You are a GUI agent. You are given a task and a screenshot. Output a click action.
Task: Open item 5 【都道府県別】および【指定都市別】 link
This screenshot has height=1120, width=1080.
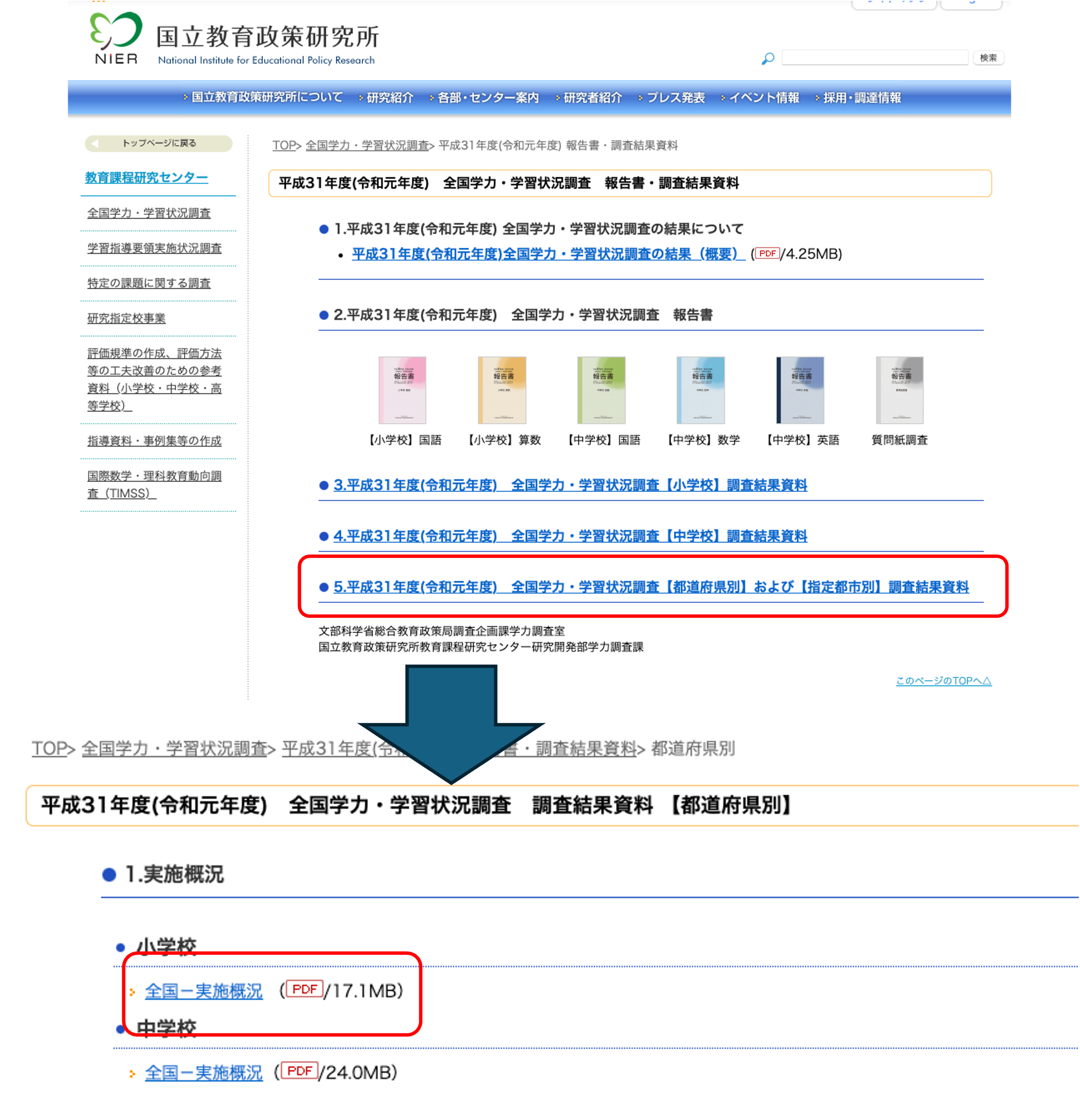pos(652,587)
